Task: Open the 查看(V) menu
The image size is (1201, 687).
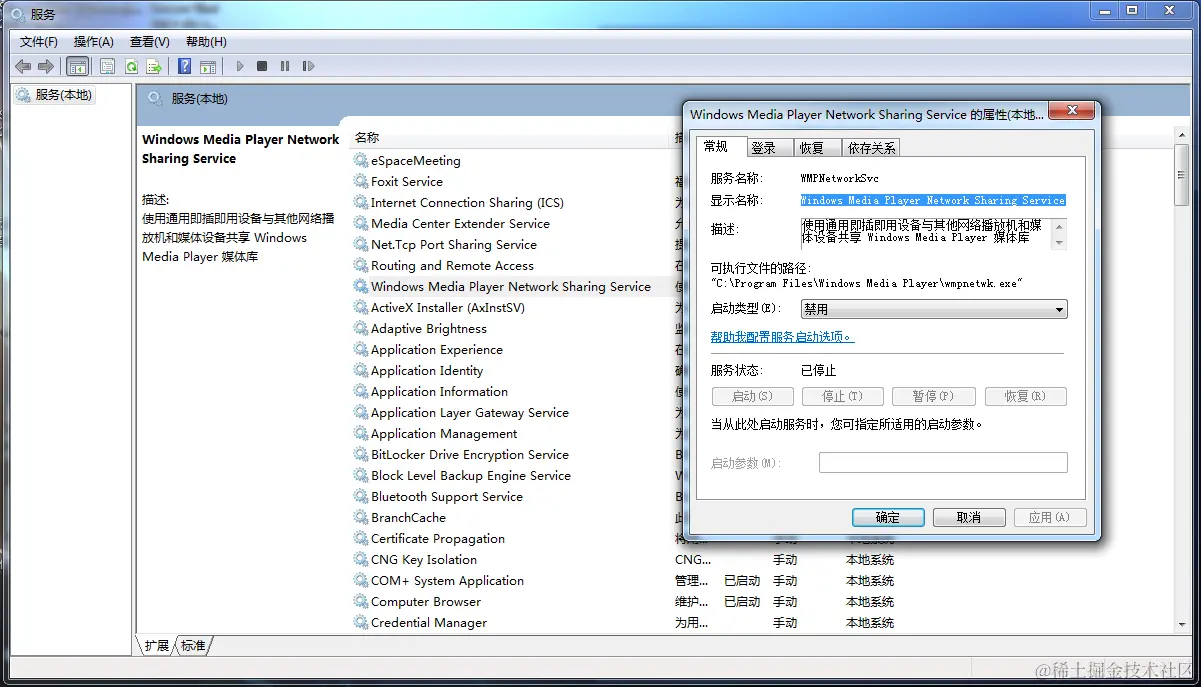Action: click(150, 42)
